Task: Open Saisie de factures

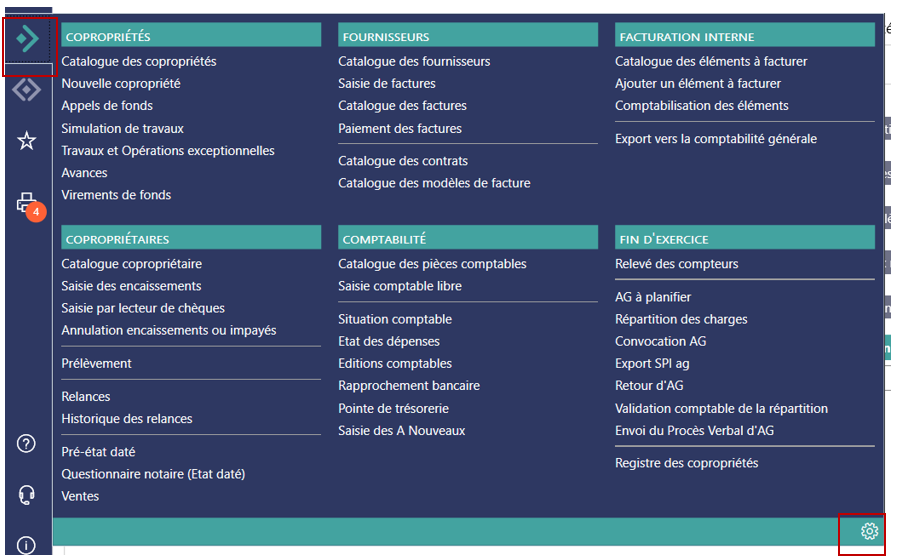Action: point(386,84)
